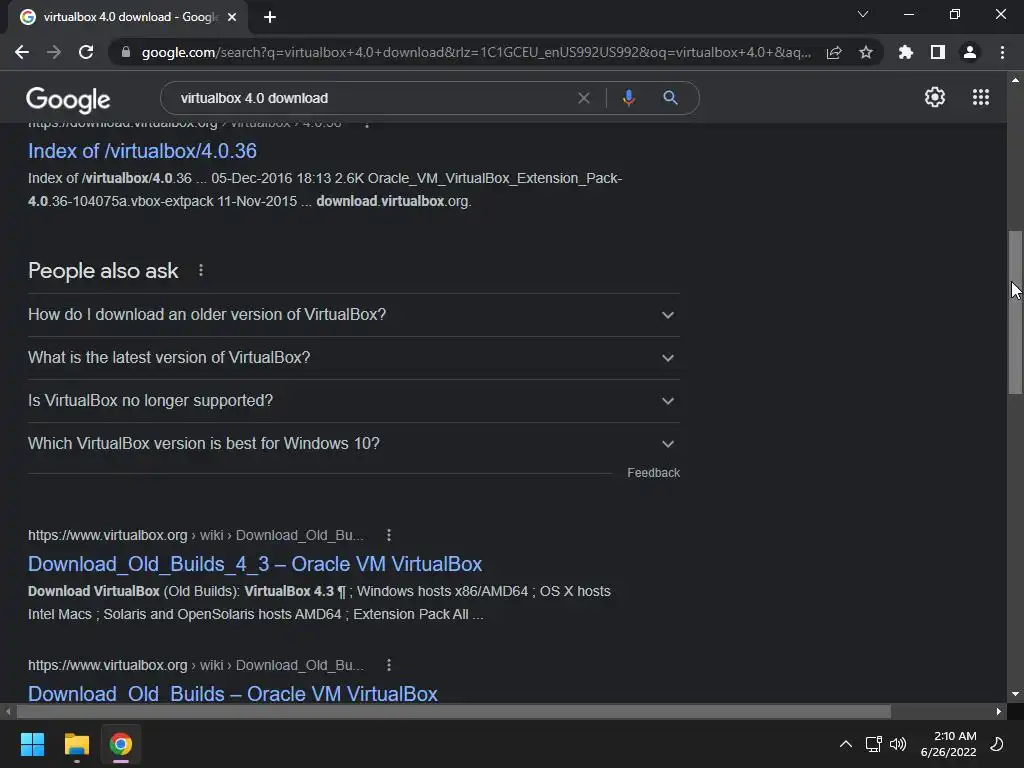
Task: Go forward using the forward arrow
Action: pyautogui.click(x=54, y=52)
